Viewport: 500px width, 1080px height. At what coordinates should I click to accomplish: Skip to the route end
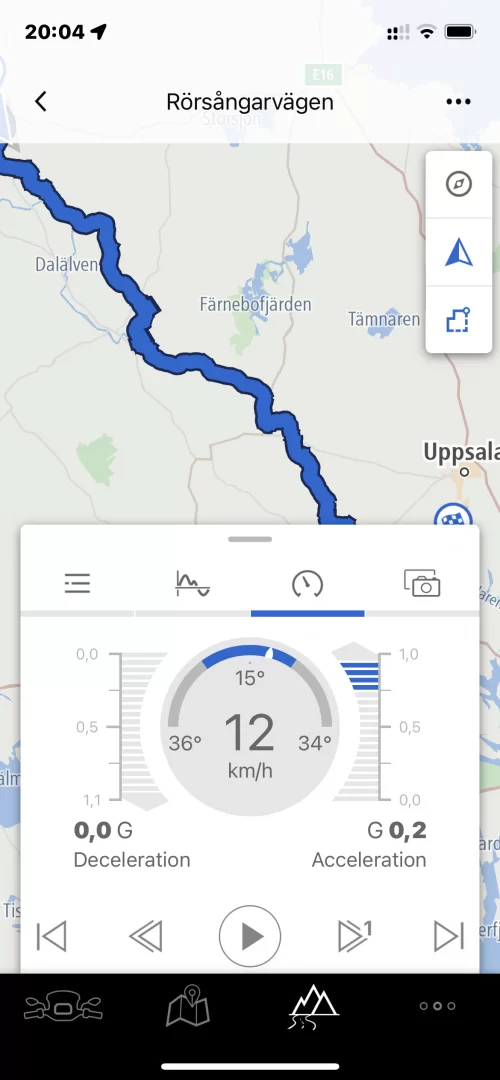pos(449,937)
